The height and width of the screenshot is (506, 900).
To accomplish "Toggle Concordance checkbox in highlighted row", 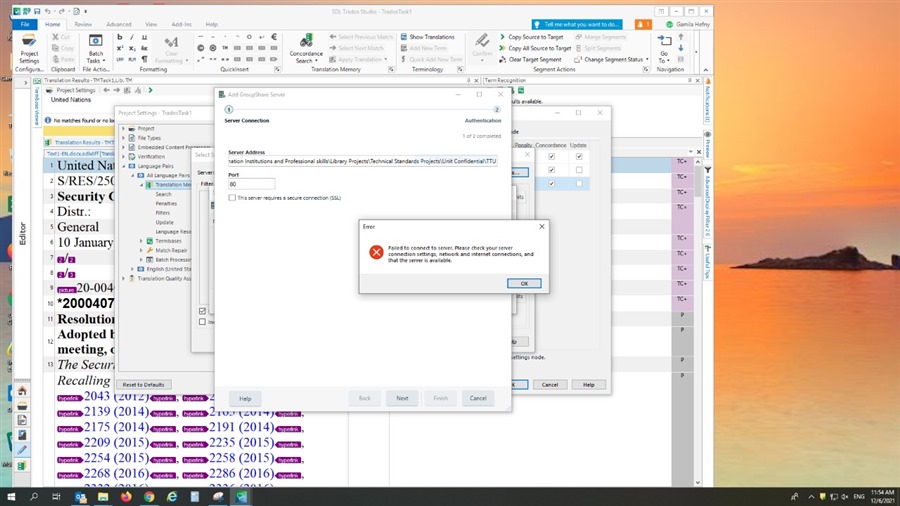I will pyautogui.click(x=552, y=184).
